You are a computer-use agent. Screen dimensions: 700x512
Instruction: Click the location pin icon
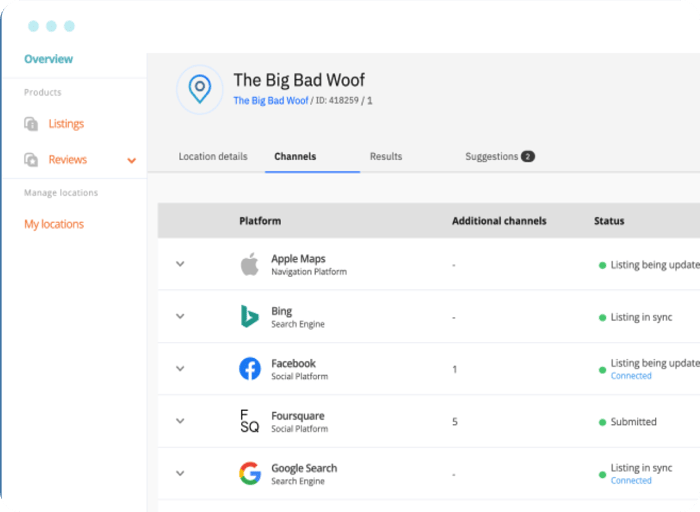click(x=200, y=89)
